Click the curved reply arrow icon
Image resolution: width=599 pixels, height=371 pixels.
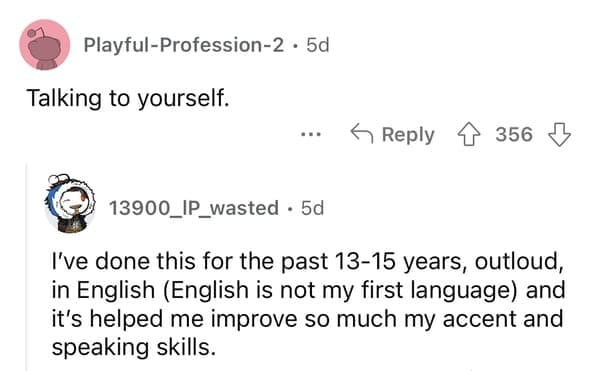[362, 133]
